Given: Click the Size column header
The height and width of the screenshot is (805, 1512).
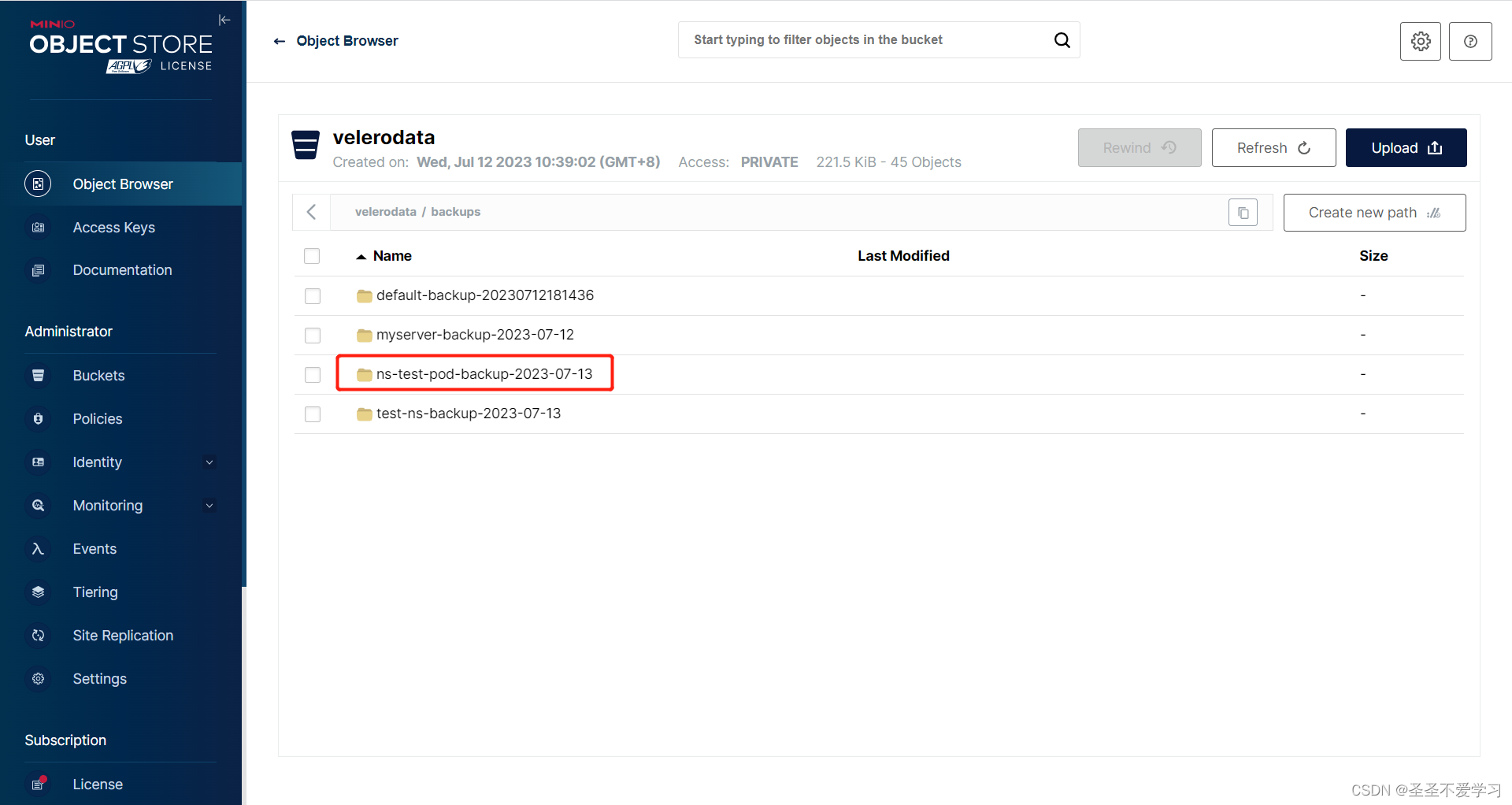Looking at the screenshot, I should 1373,256.
